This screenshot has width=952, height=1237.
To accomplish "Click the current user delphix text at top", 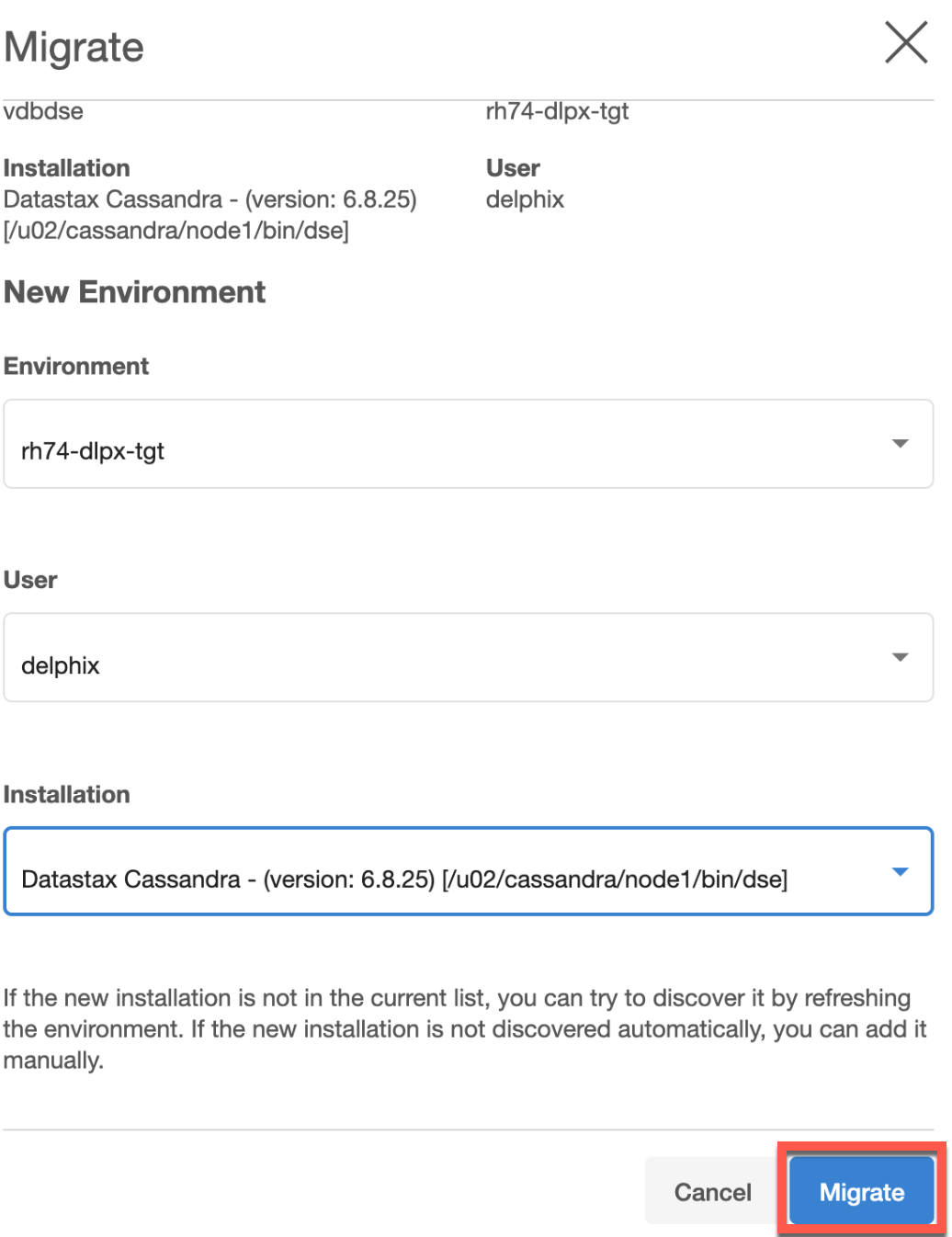I will pyautogui.click(x=525, y=199).
